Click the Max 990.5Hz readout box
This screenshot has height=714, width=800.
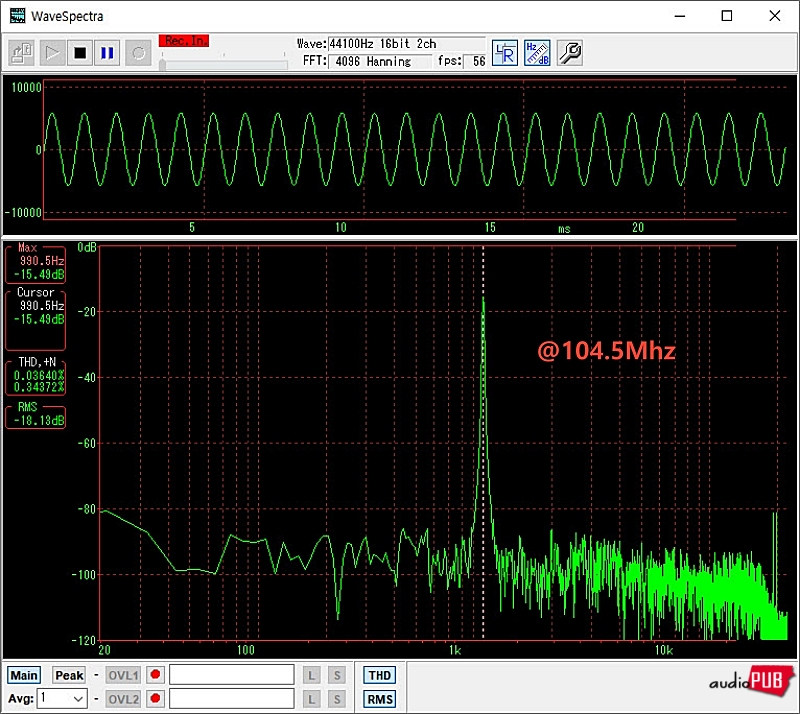point(35,264)
